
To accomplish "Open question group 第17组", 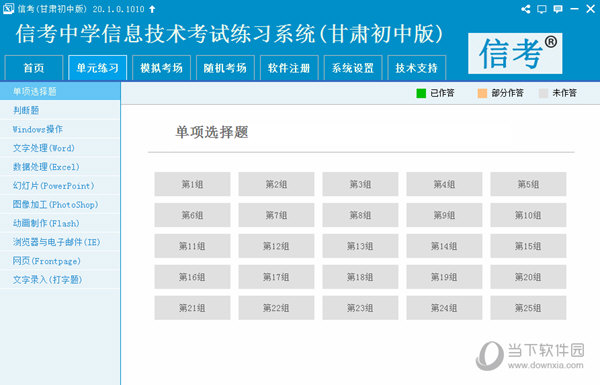I will tap(276, 277).
